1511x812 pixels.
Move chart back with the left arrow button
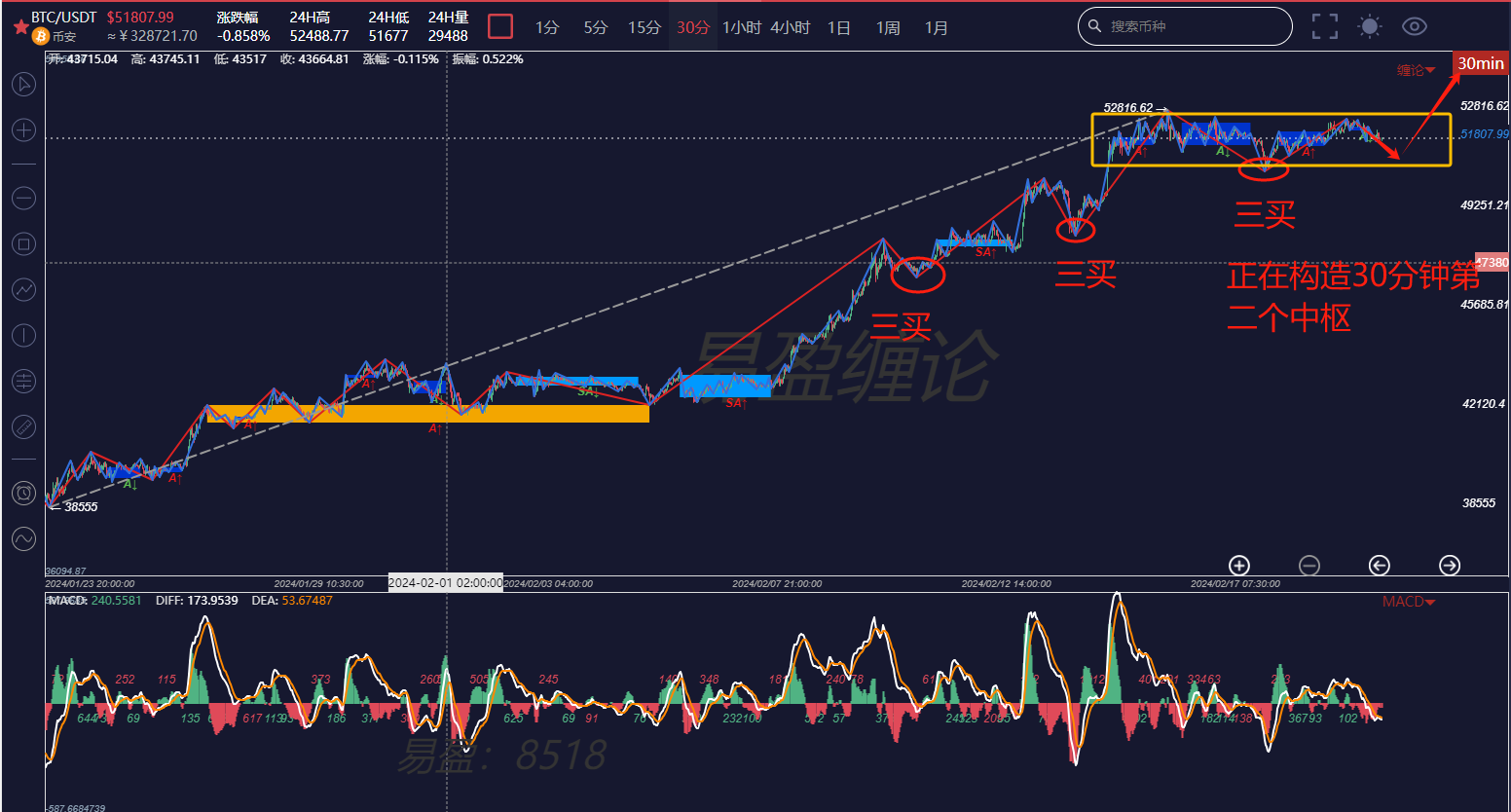pos(1380,566)
